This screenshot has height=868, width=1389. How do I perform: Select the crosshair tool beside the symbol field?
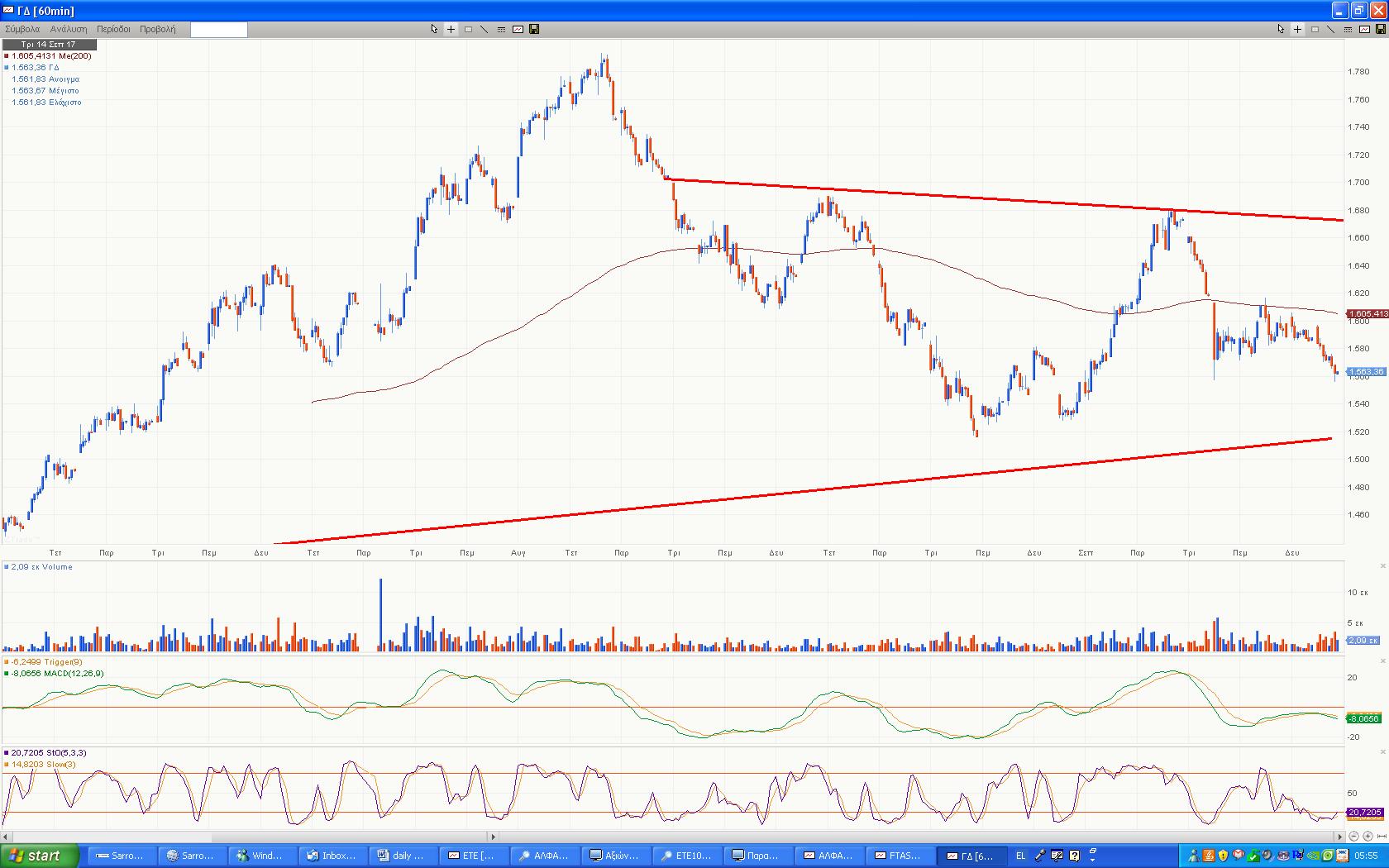pos(451,29)
